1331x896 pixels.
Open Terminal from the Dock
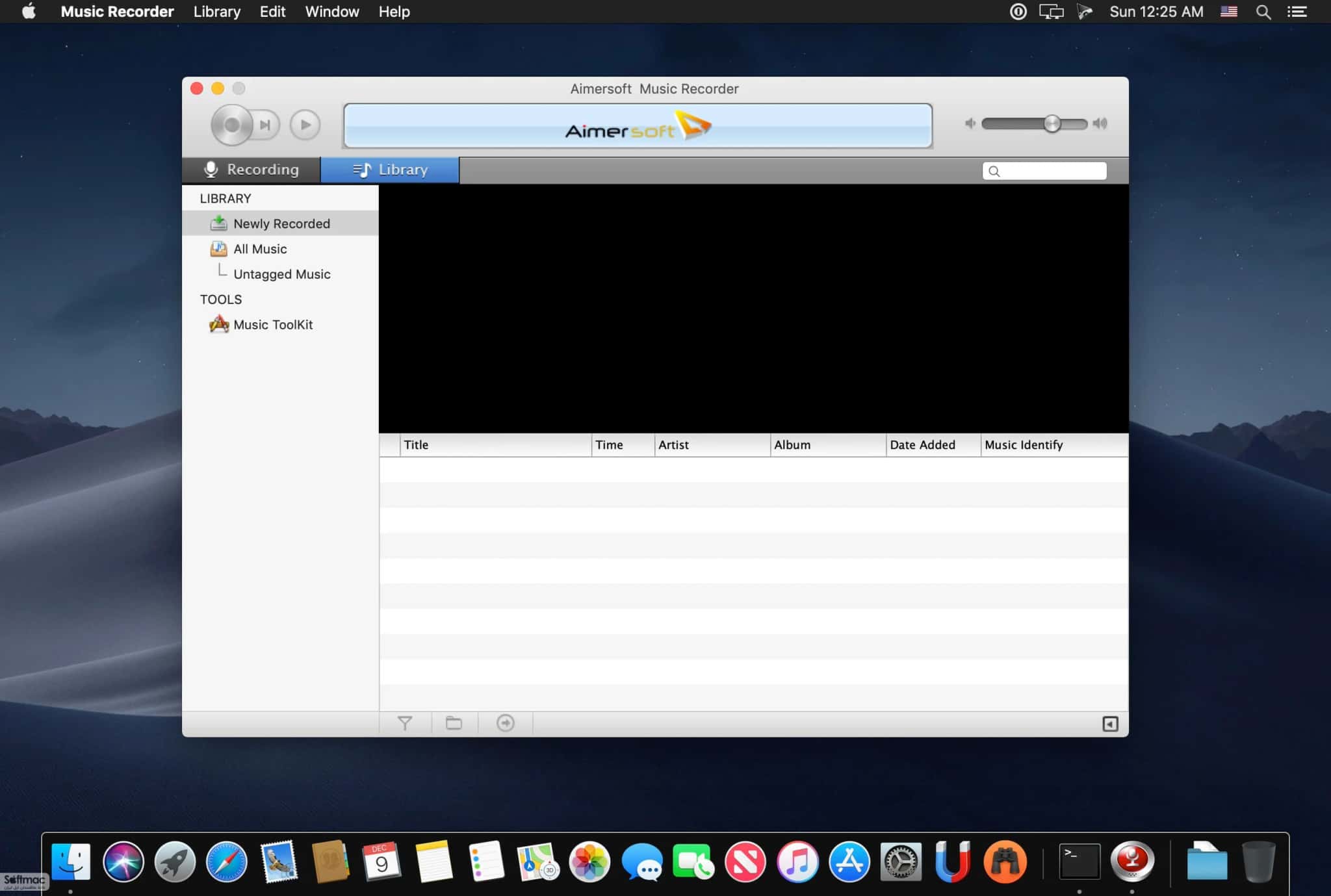(1079, 862)
